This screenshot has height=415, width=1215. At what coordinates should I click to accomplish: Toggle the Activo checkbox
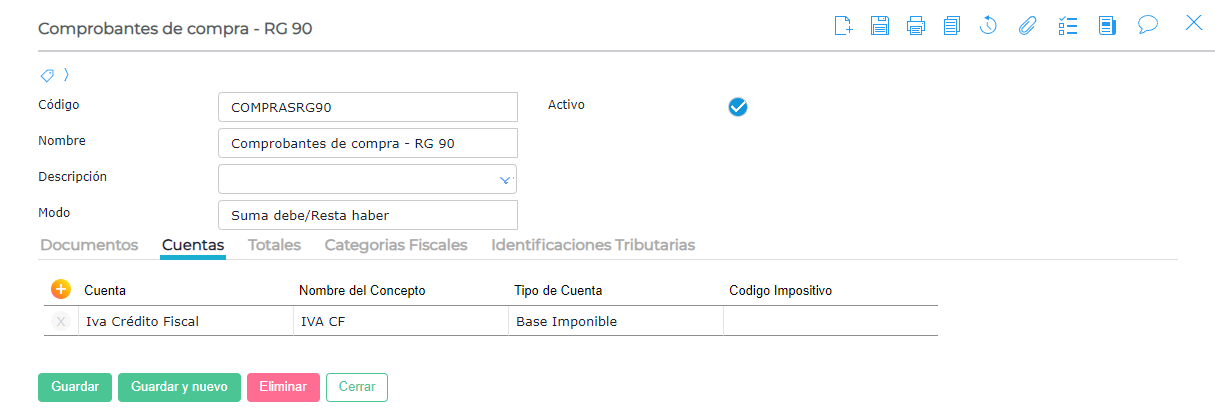tap(738, 107)
